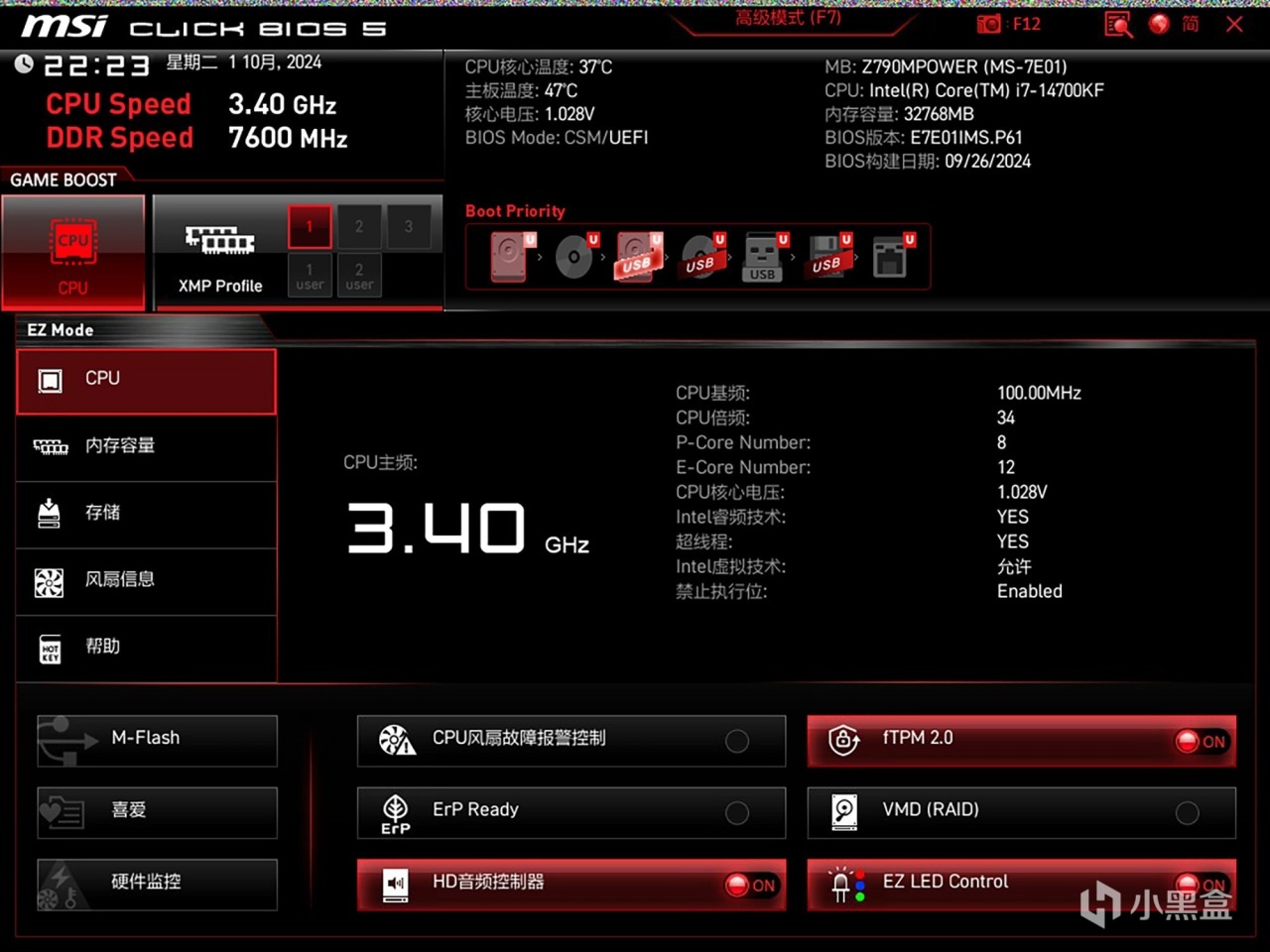The height and width of the screenshot is (952, 1270).
Task: Click the E-Core Number value 12
Action: (x=1006, y=467)
